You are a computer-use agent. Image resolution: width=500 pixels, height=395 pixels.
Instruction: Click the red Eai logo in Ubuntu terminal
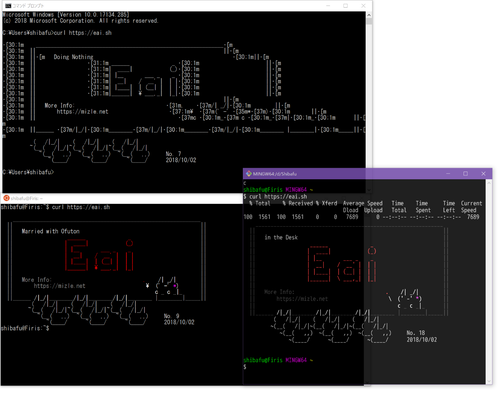pos(99,255)
